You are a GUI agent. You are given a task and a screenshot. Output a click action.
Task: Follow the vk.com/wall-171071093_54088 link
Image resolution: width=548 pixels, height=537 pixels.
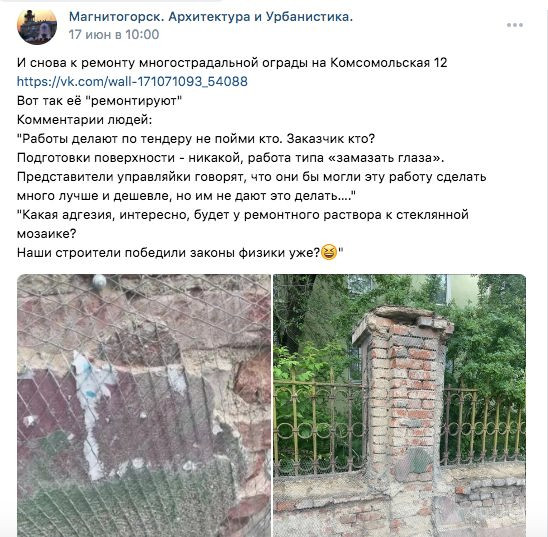tap(132, 81)
